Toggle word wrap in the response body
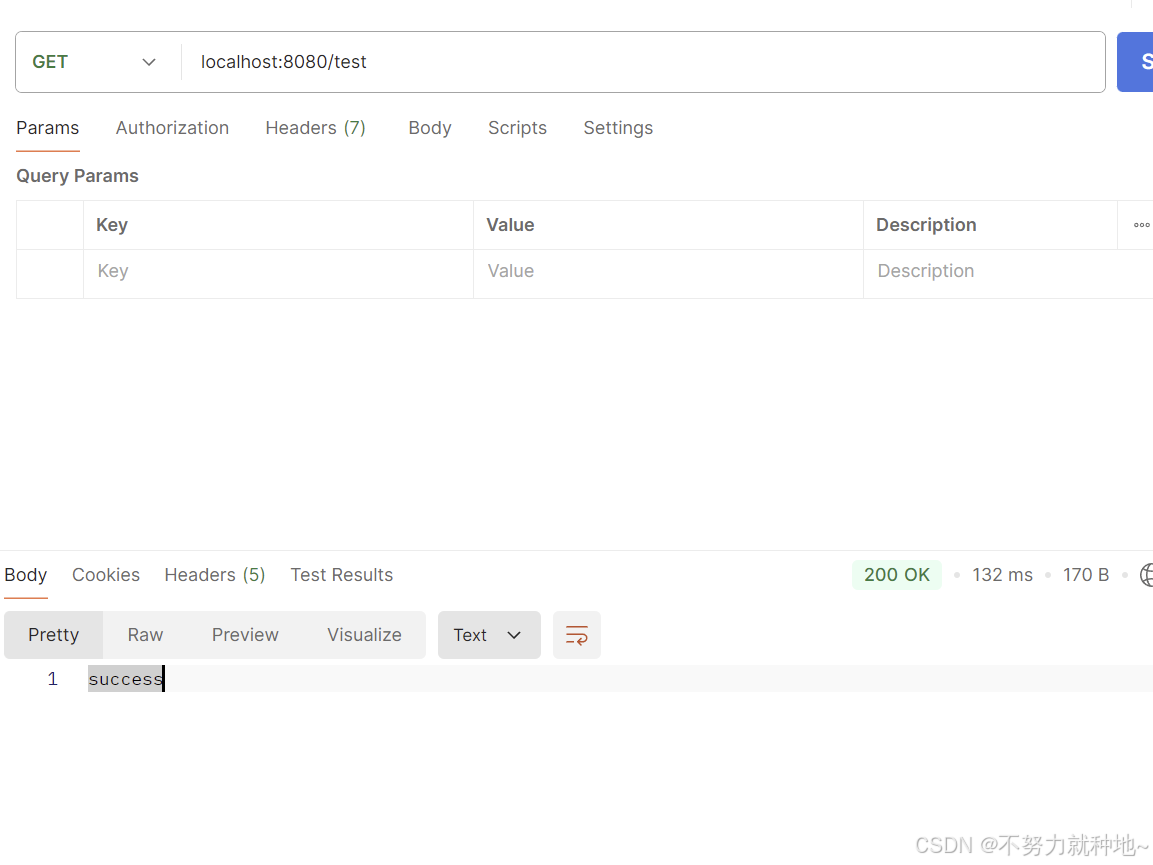Image resolution: width=1153 pixels, height=865 pixels. 577,634
